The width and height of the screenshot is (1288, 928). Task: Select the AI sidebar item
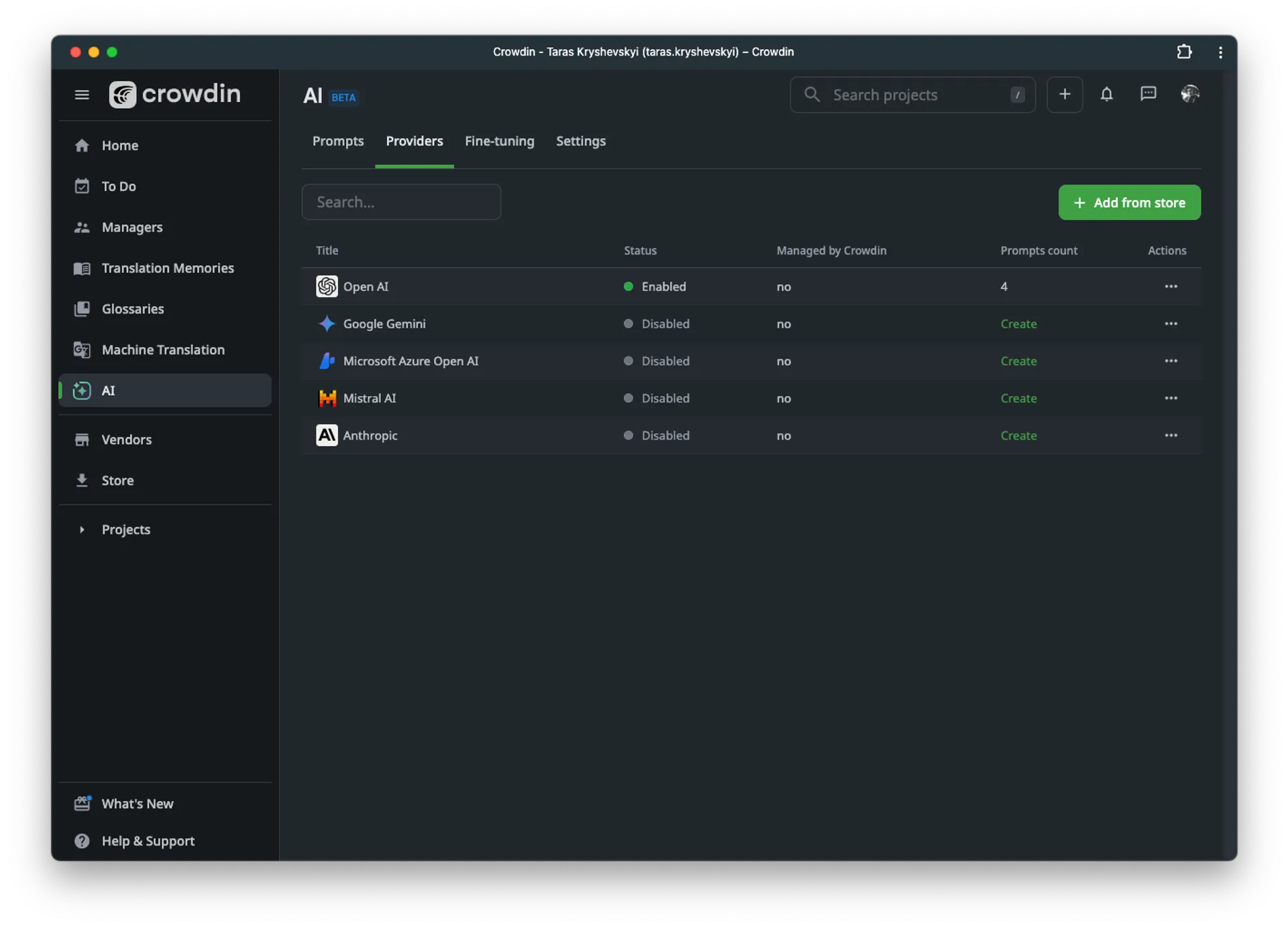pos(165,391)
